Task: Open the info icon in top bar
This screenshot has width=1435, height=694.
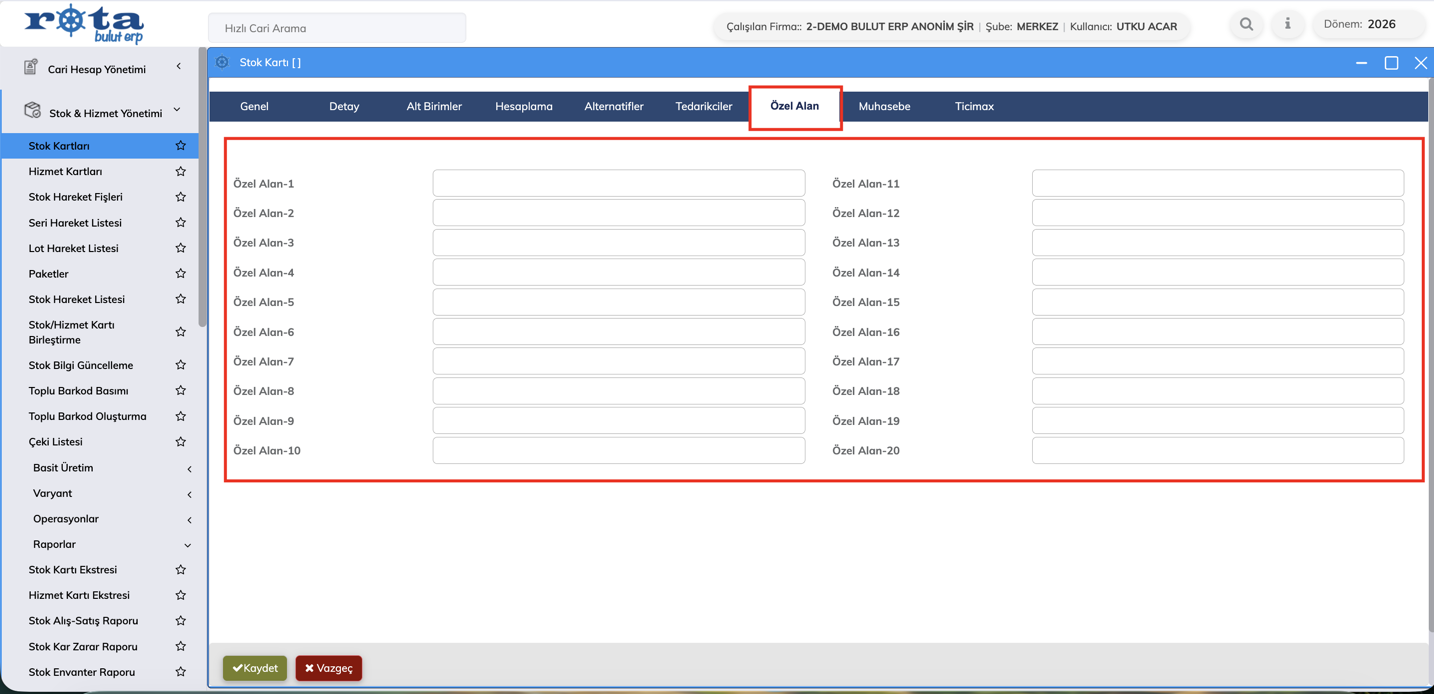Action: pos(1287,24)
